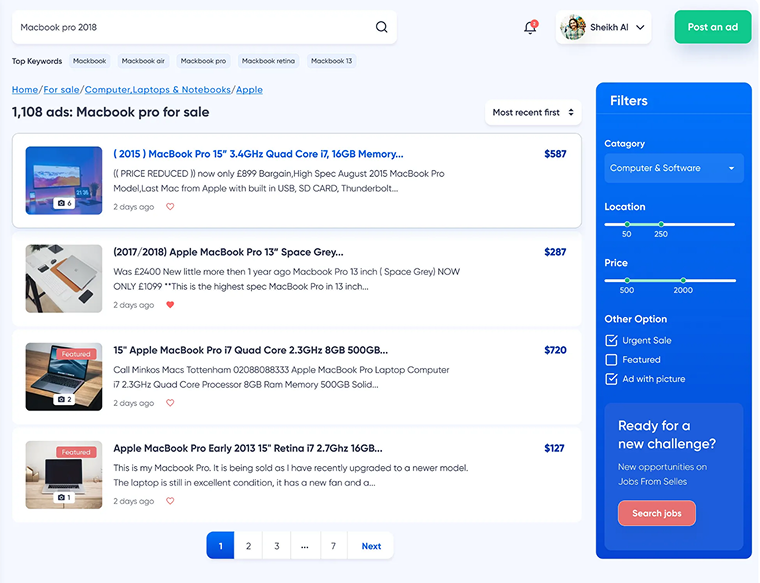Open Apple breadcrumb link
Screen dimensions: 760x583
click(x=249, y=90)
